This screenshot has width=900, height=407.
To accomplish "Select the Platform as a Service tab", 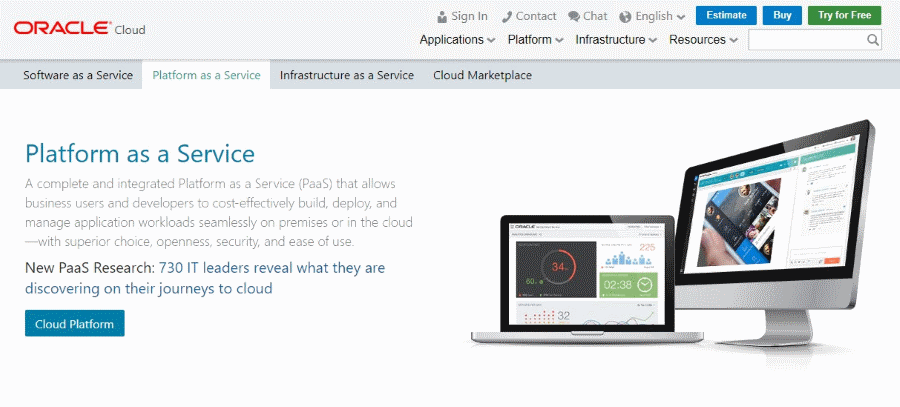I will pos(207,75).
